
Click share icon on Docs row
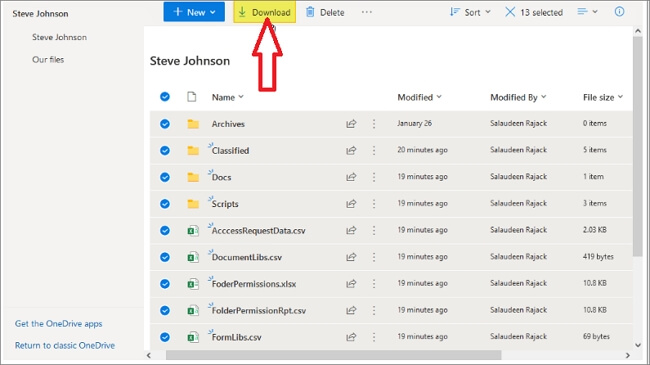351,177
